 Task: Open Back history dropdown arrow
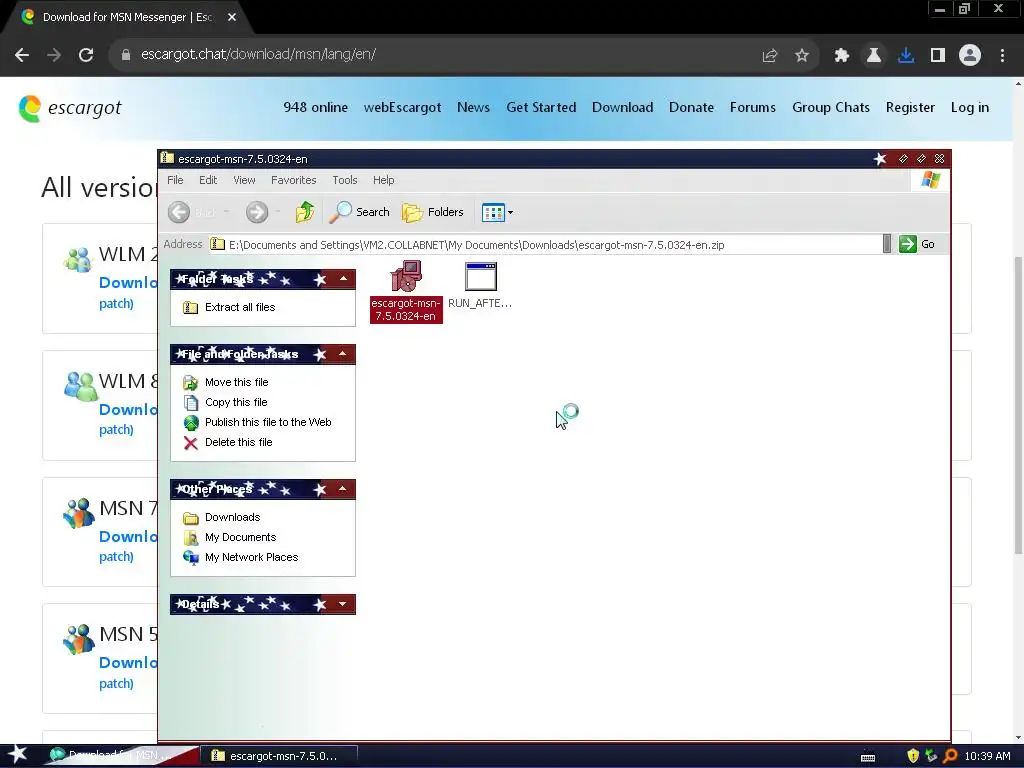[227, 212]
